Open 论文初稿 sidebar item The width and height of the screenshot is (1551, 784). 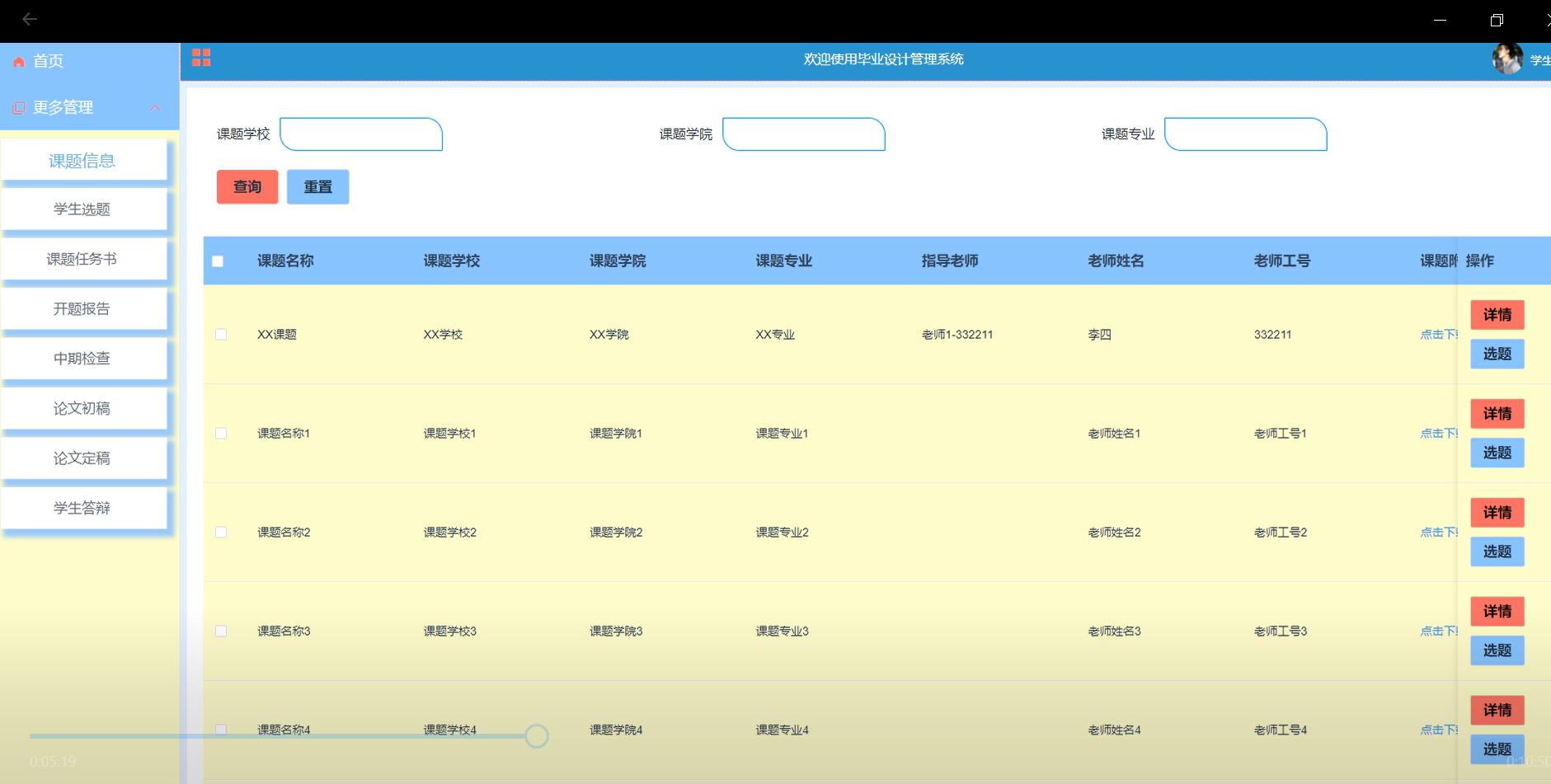click(82, 408)
